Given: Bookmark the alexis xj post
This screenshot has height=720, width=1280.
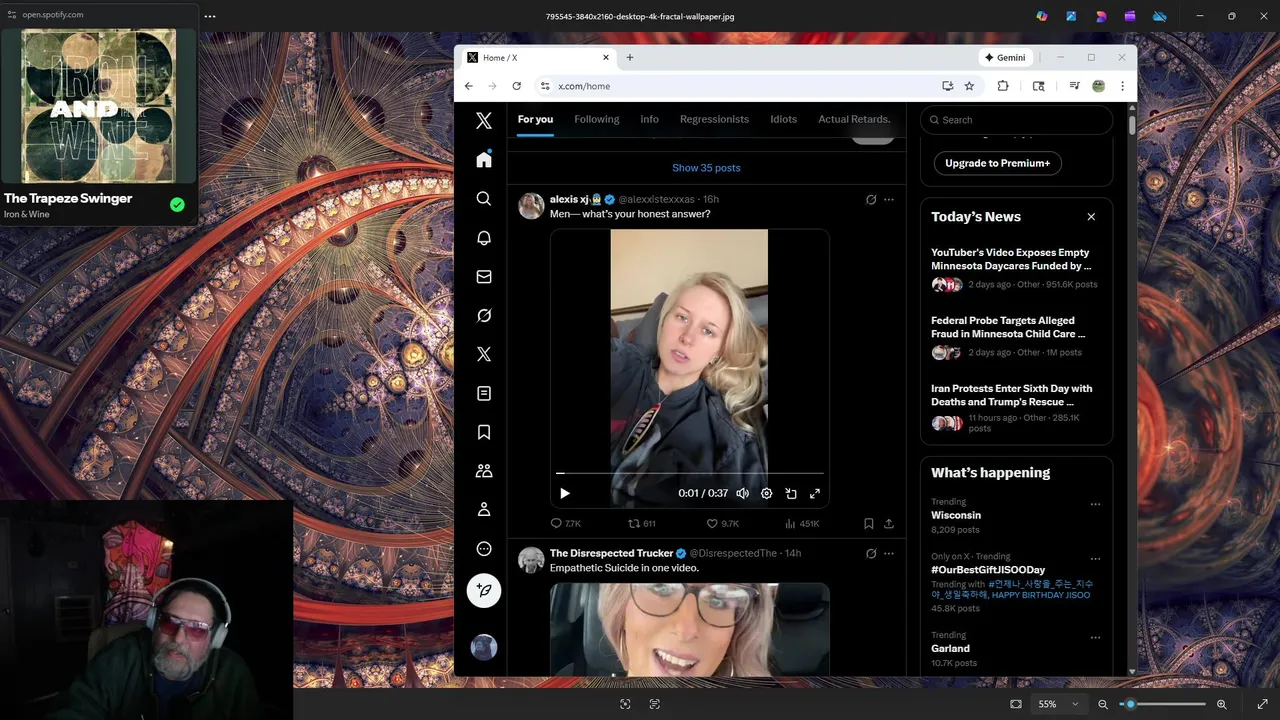Looking at the screenshot, I should coord(868,523).
